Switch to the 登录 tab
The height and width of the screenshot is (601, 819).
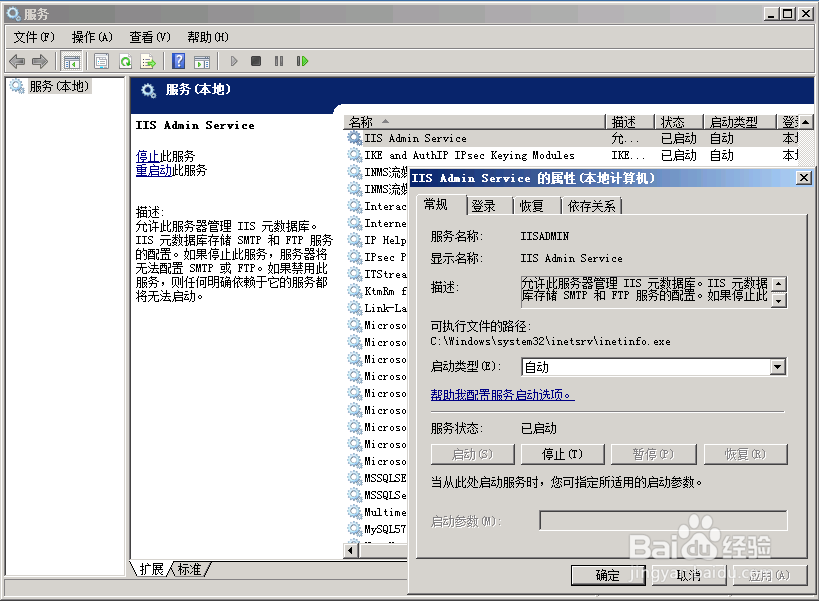[488, 206]
